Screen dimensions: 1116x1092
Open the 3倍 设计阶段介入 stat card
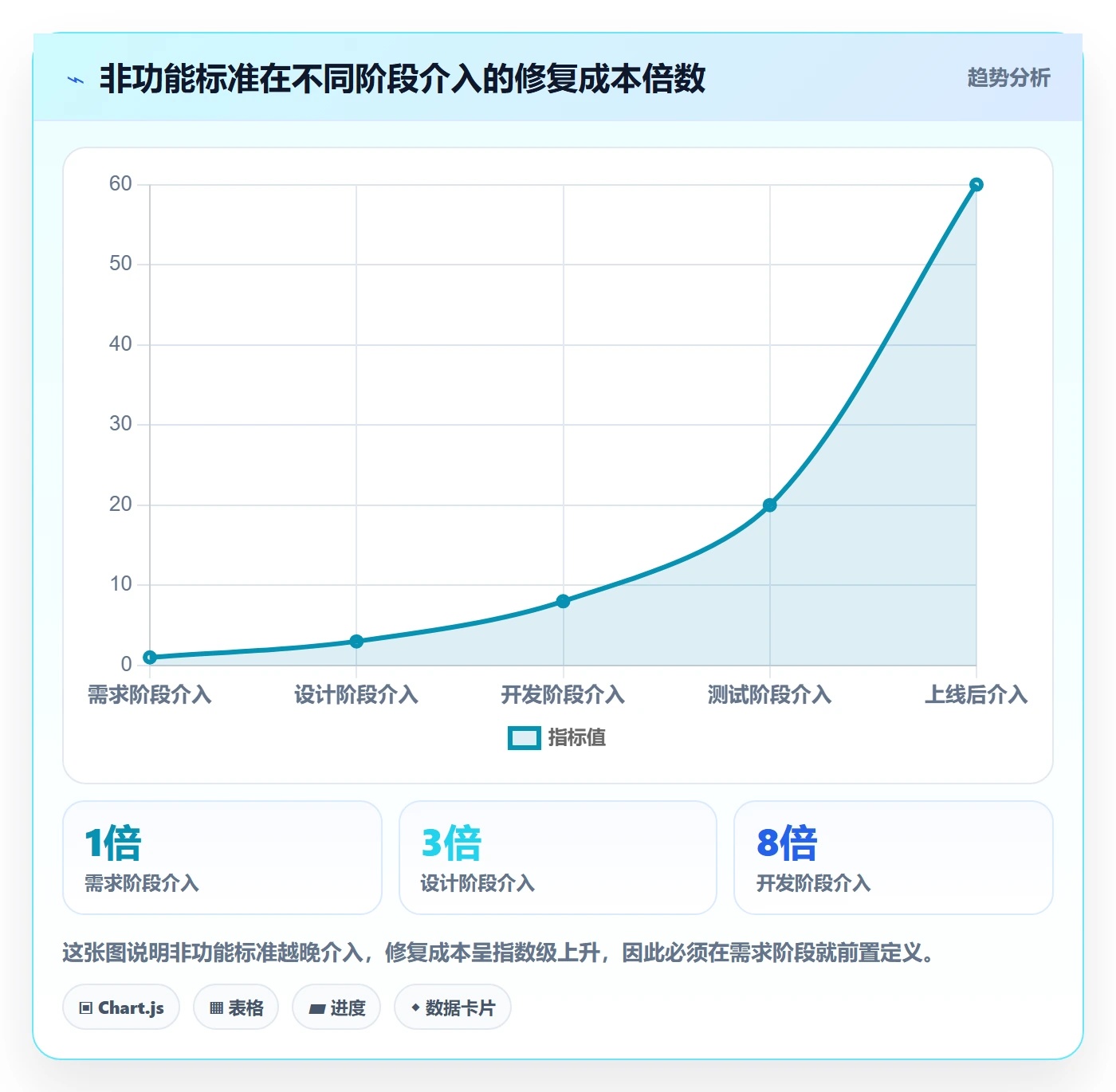pyautogui.click(x=558, y=858)
